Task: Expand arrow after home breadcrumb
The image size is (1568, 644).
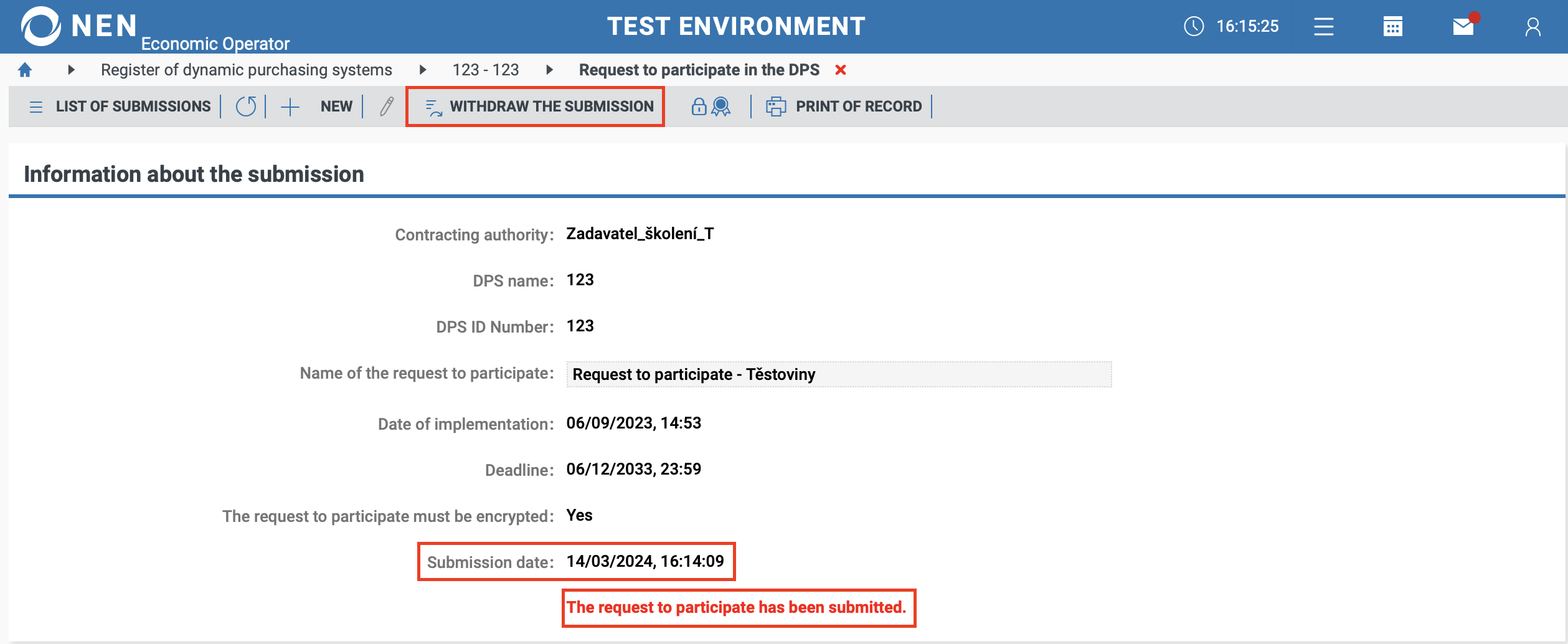Action: tap(71, 70)
